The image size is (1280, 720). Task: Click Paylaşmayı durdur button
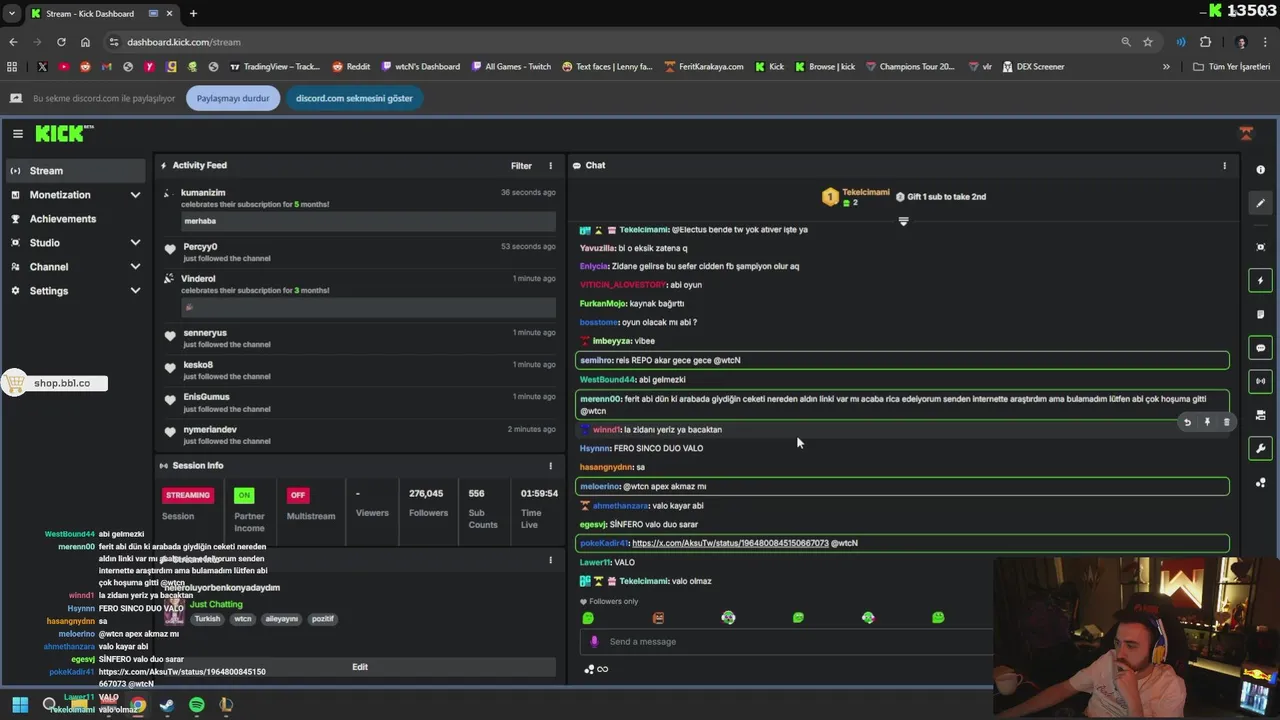tap(233, 98)
